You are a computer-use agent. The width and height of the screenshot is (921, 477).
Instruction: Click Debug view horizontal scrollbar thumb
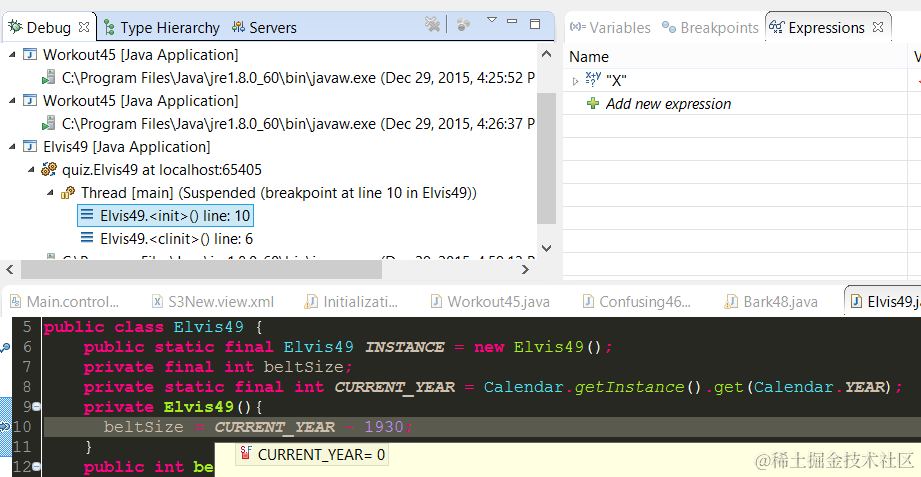(201, 270)
